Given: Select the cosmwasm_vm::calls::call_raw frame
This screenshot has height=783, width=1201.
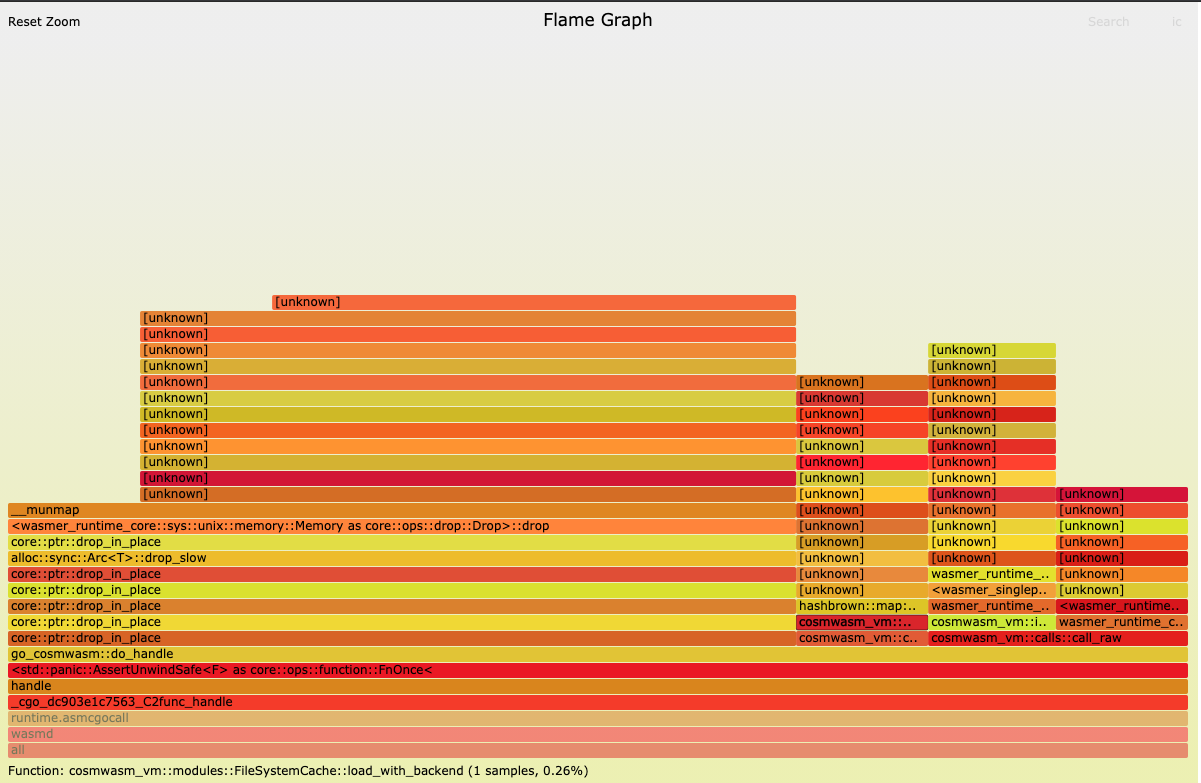Looking at the screenshot, I should [x=1058, y=638].
